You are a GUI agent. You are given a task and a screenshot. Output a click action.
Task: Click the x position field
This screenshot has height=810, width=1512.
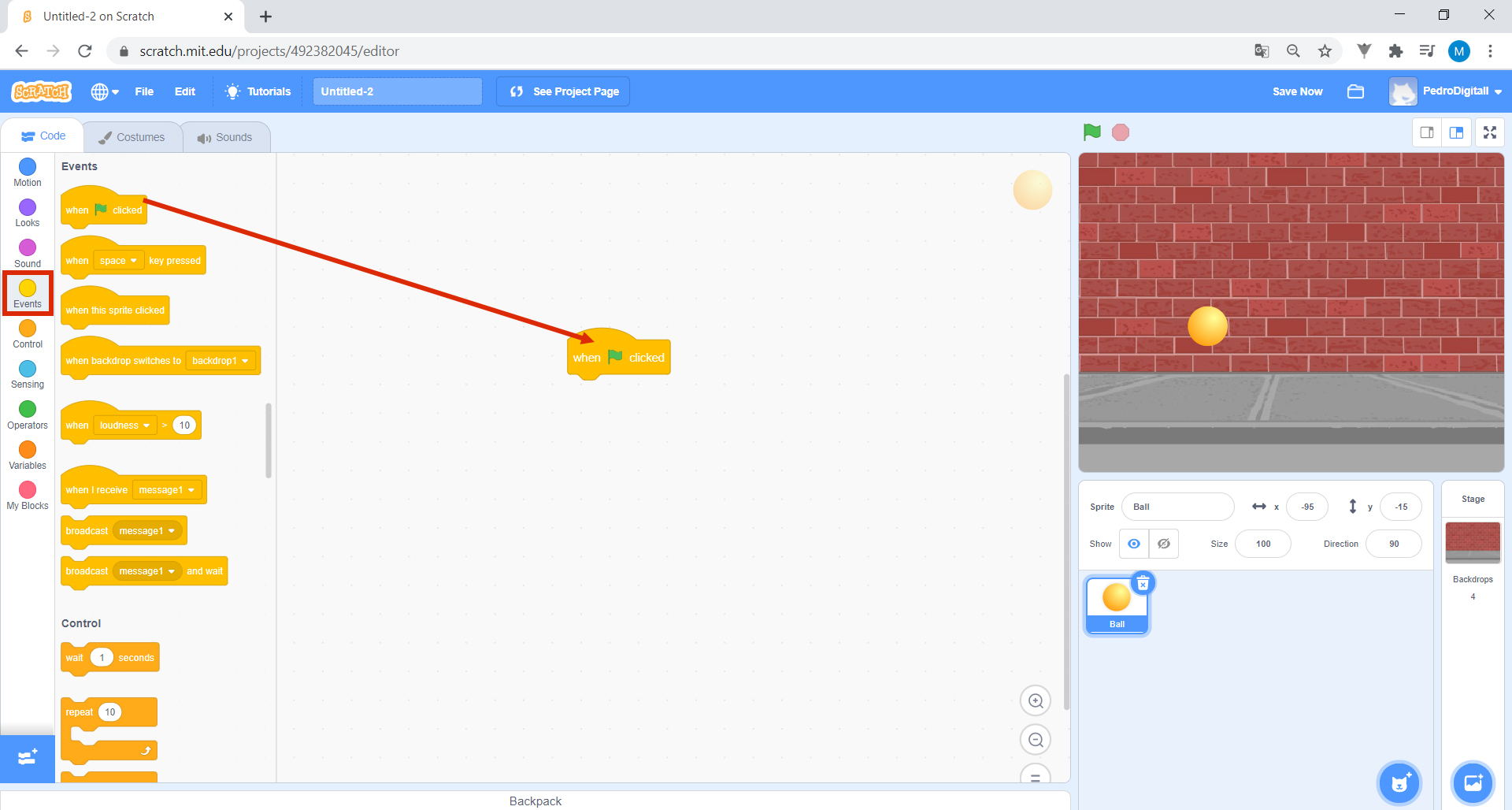click(1307, 507)
